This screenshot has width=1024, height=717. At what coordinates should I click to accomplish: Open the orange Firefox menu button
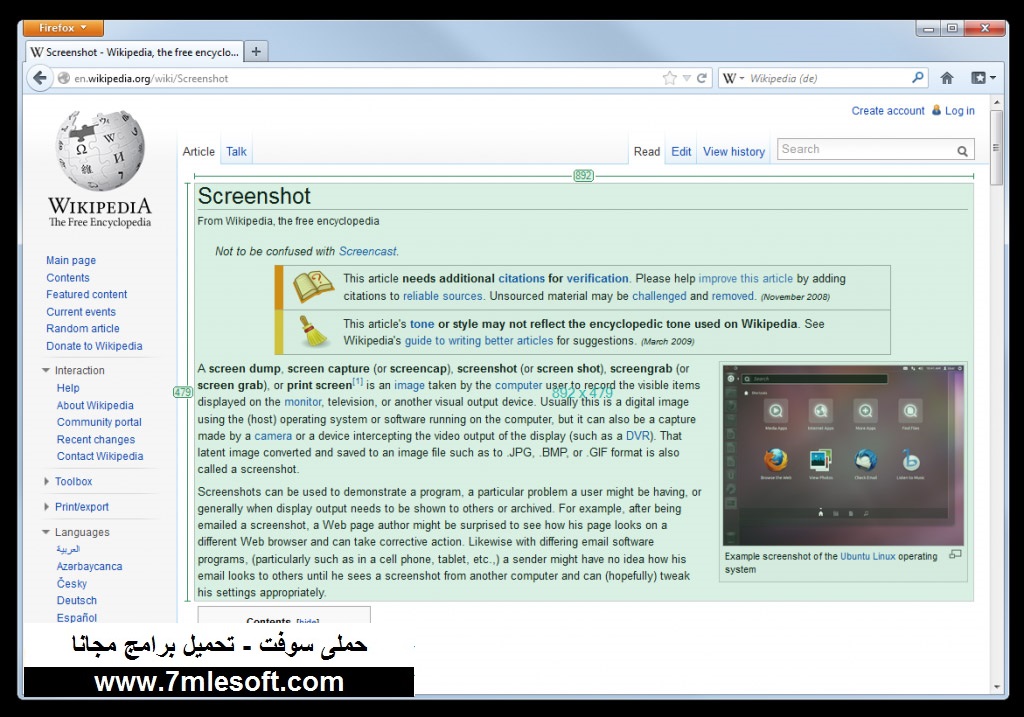point(63,28)
